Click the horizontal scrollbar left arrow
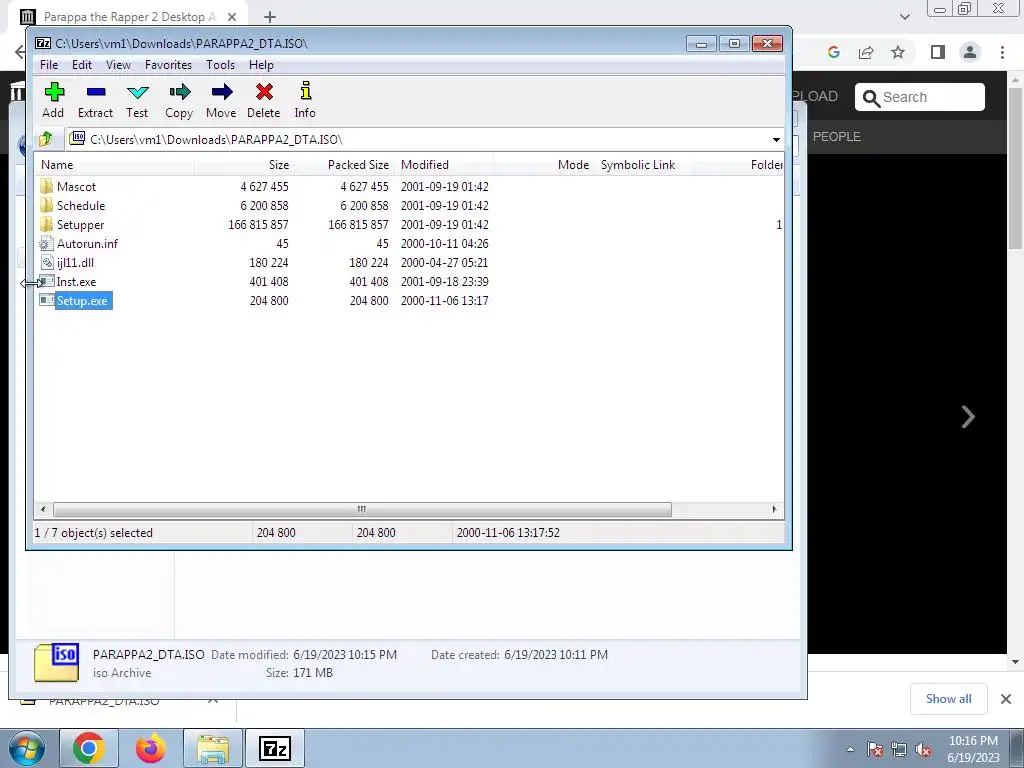Viewport: 1024px width, 768px height. pos(43,509)
